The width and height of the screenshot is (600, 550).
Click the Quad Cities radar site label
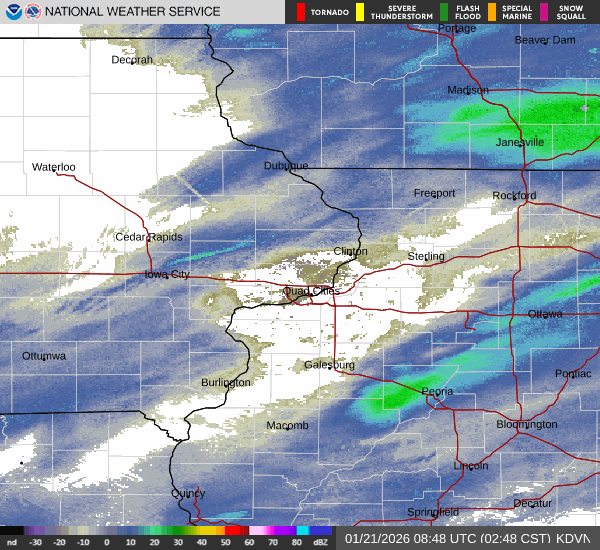click(310, 291)
